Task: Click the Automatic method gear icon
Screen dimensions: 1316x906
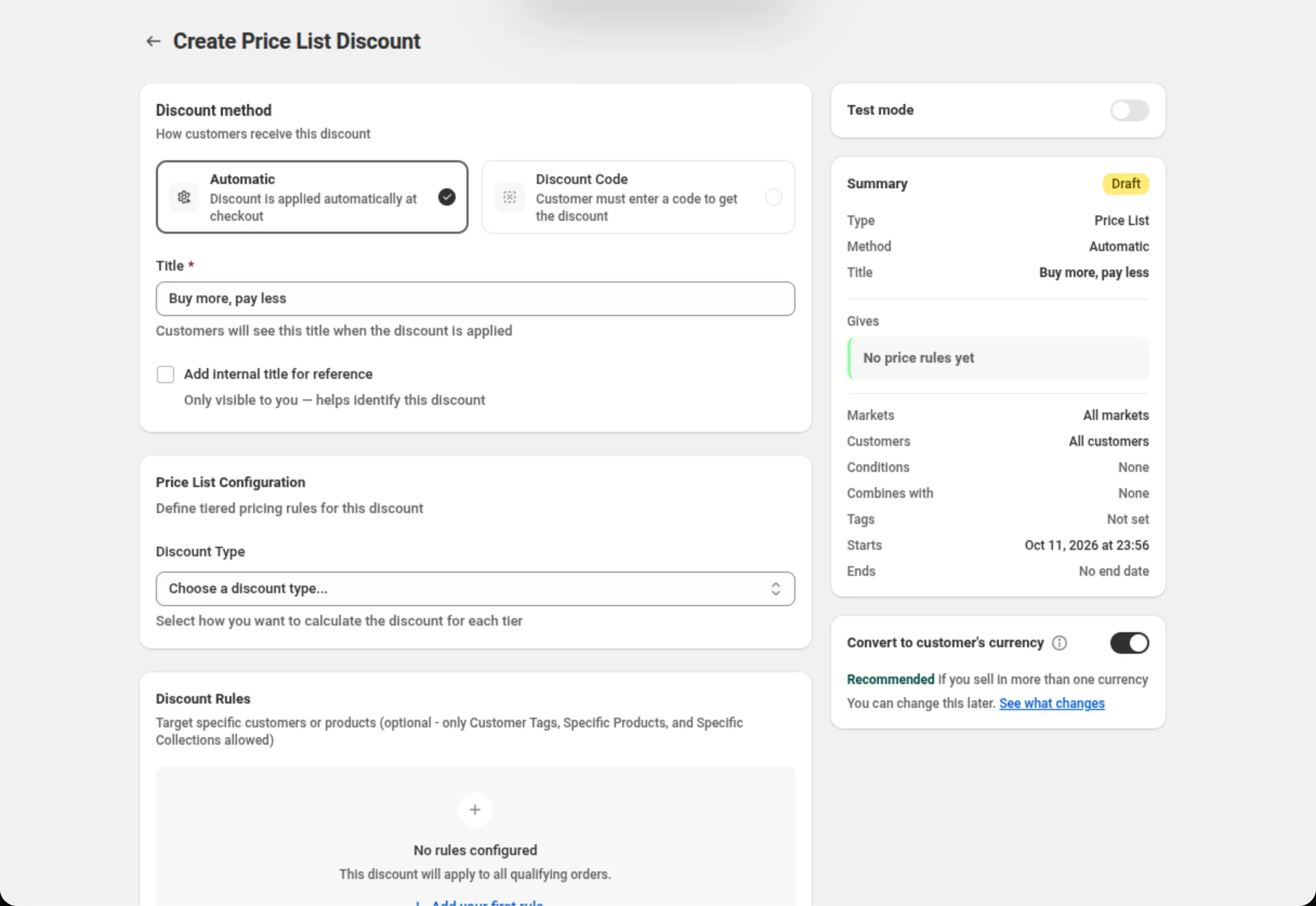Action: pos(184,197)
